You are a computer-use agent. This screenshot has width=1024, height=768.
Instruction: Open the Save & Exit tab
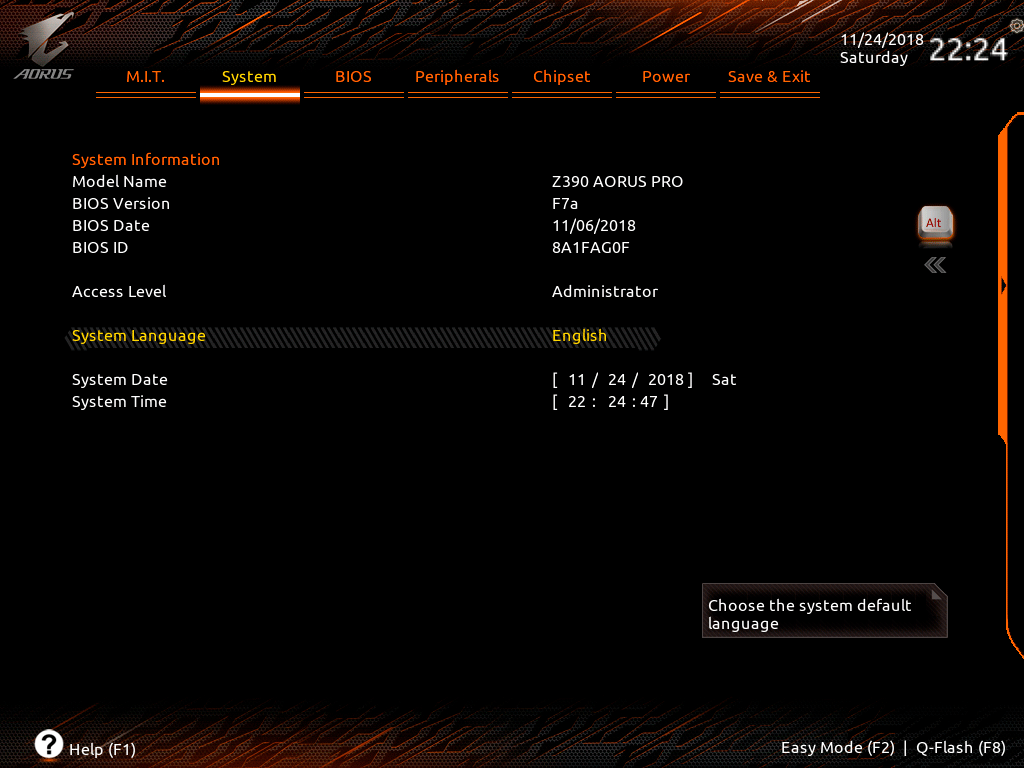point(769,77)
